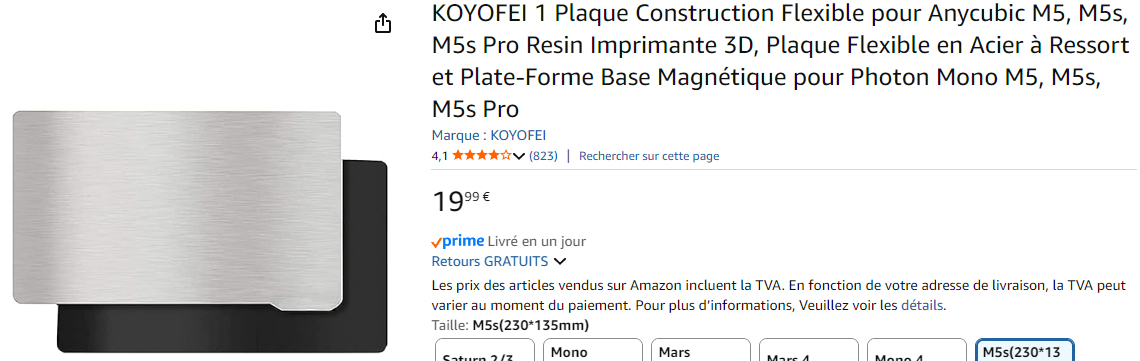This screenshot has width=1140, height=361.
Task: Open the Marque : KOYOFEI brand link
Action: pos(489,135)
